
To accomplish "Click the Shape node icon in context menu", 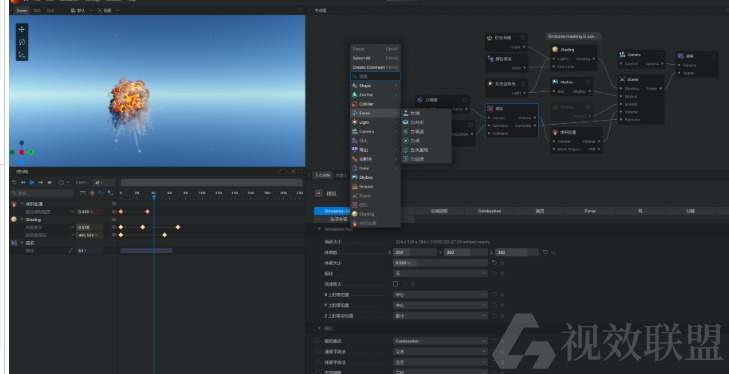I will coord(355,86).
